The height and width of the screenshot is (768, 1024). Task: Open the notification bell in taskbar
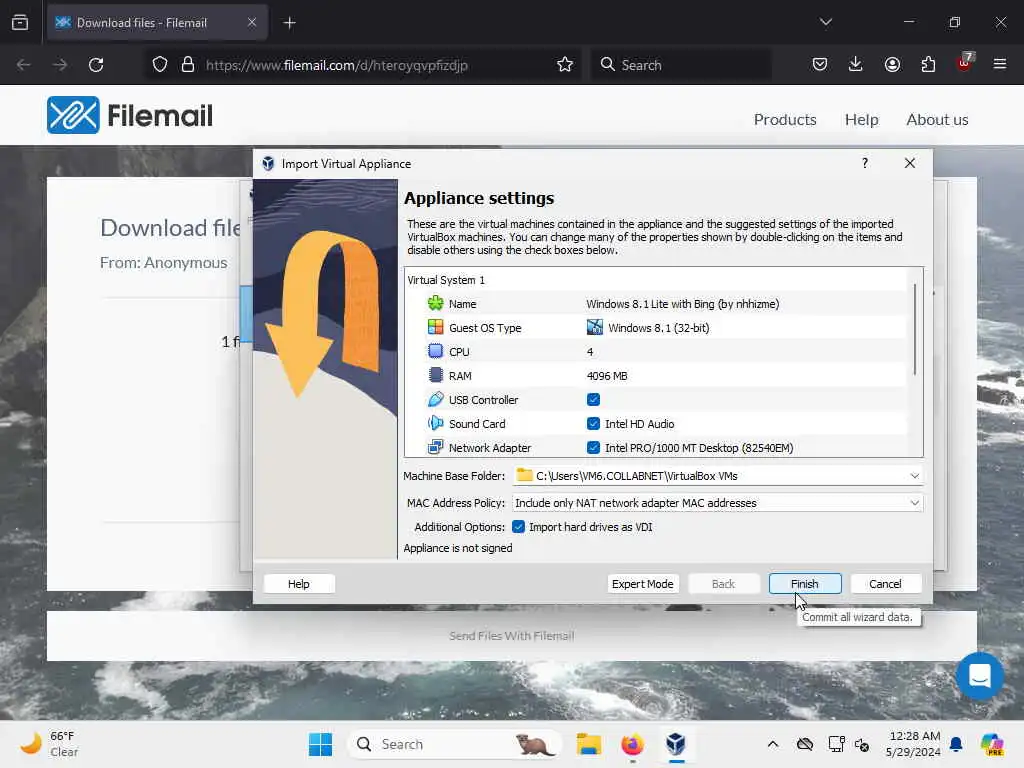click(x=956, y=744)
